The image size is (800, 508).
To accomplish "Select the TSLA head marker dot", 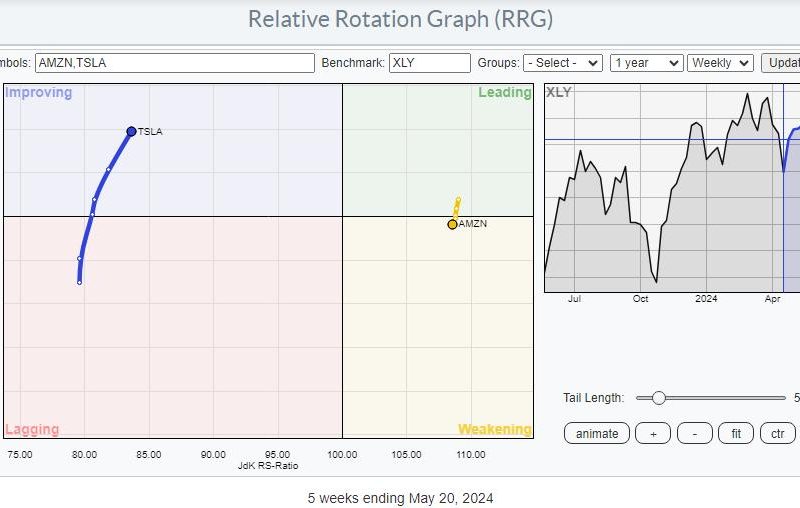I will click(131, 132).
